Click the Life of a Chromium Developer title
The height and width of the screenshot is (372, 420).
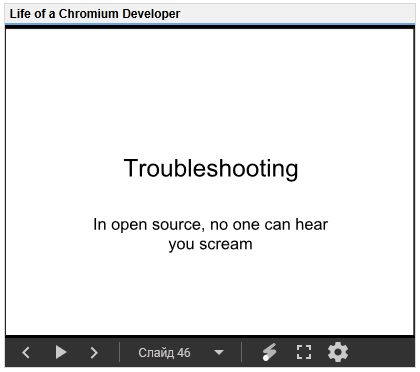tap(95, 14)
